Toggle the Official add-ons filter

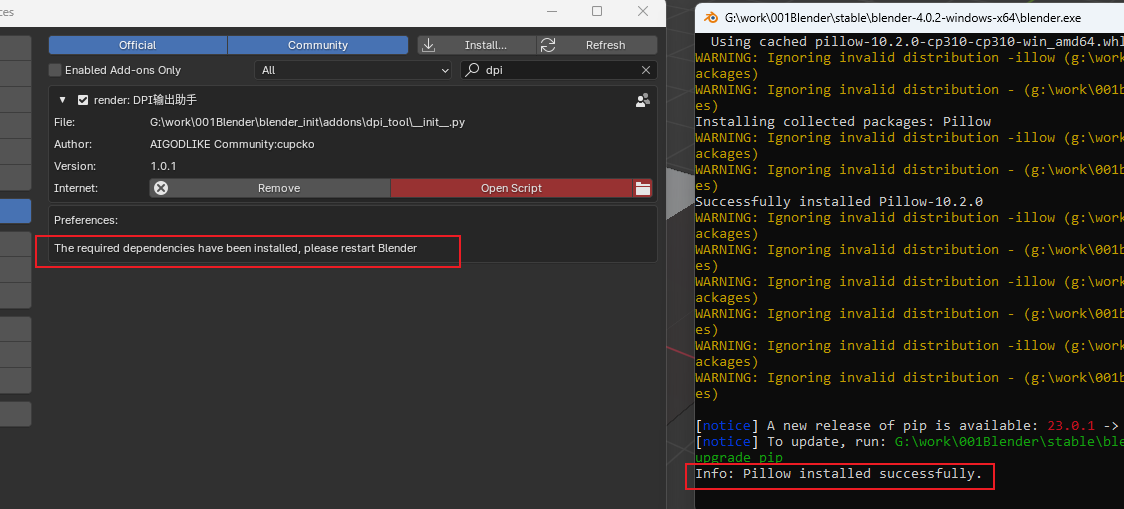(138, 45)
